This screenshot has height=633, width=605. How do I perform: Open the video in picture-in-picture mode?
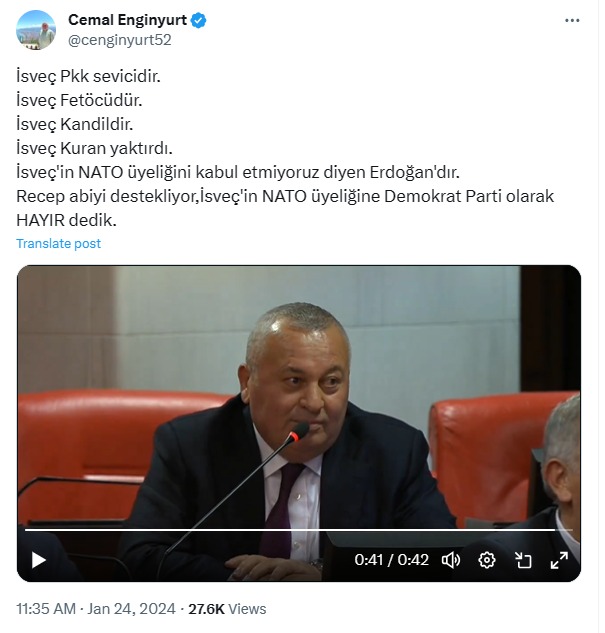tap(523, 560)
